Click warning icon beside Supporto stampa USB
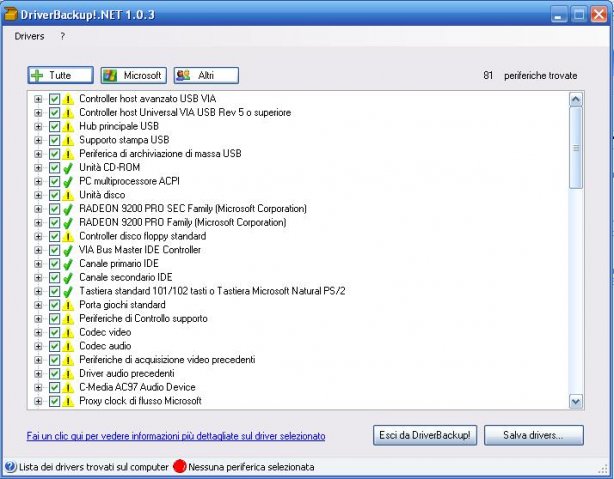Image resolution: width=614 pixels, height=479 pixels. 68,140
